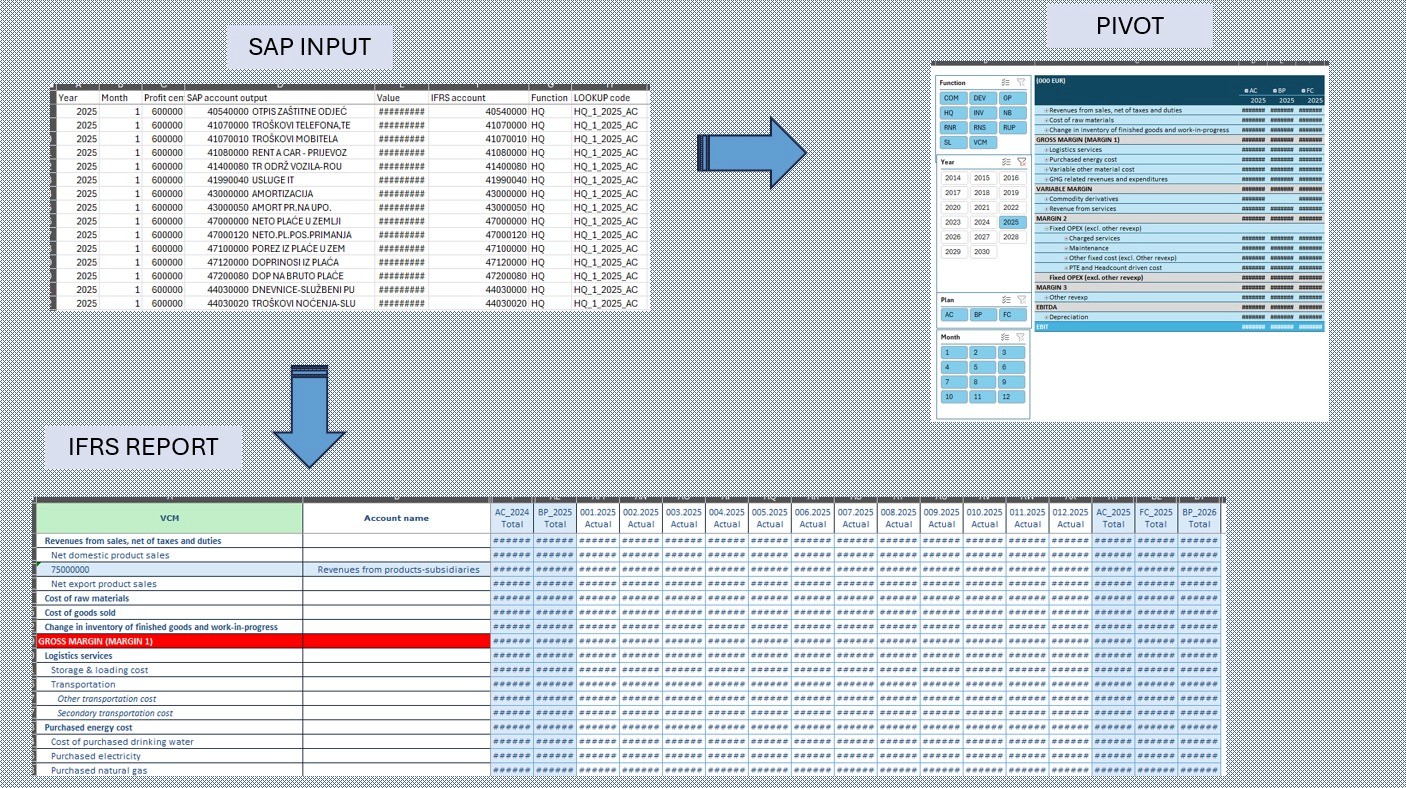
Task: Select DEV in the Function slicer
Action: (982, 98)
